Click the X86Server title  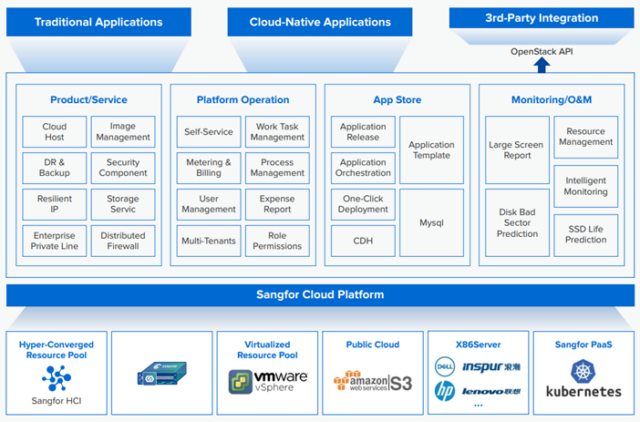click(478, 344)
